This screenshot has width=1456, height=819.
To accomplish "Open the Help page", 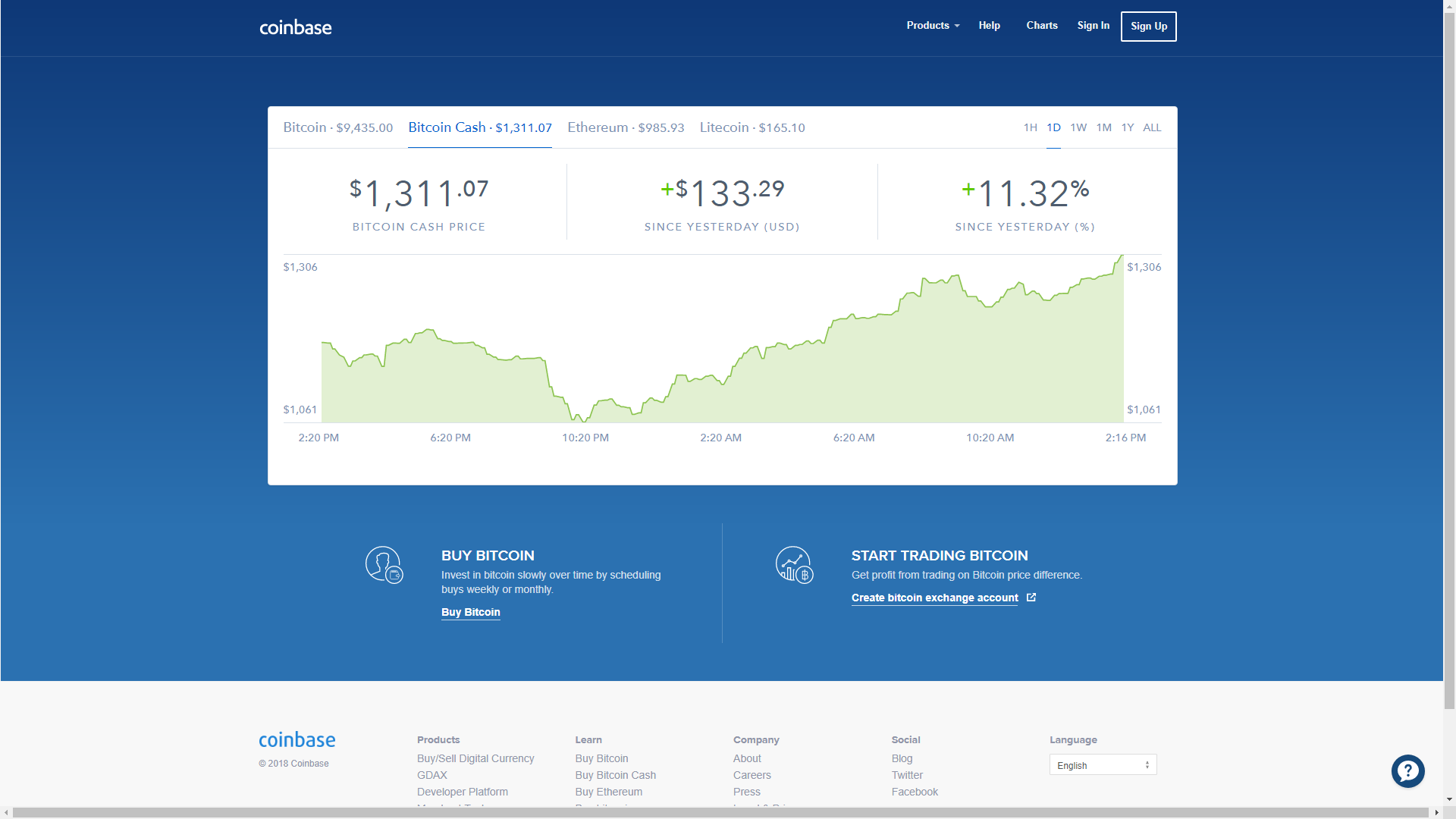I will [x=989, y=26].
